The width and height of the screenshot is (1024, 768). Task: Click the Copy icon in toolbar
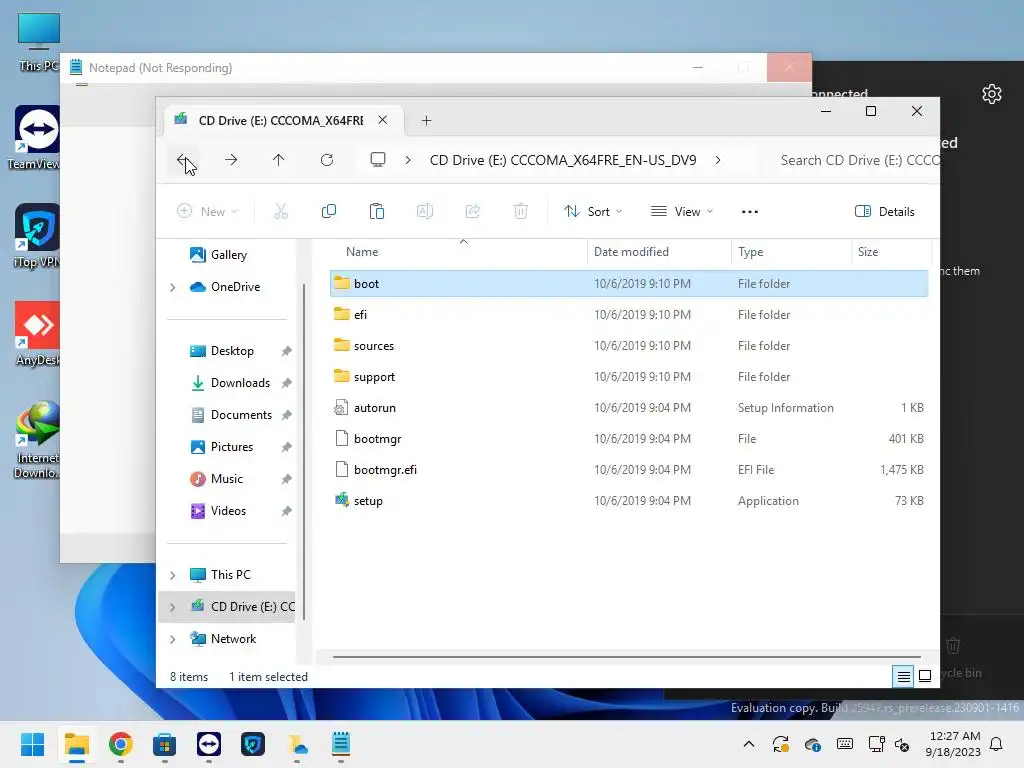[x=328, y=212]
